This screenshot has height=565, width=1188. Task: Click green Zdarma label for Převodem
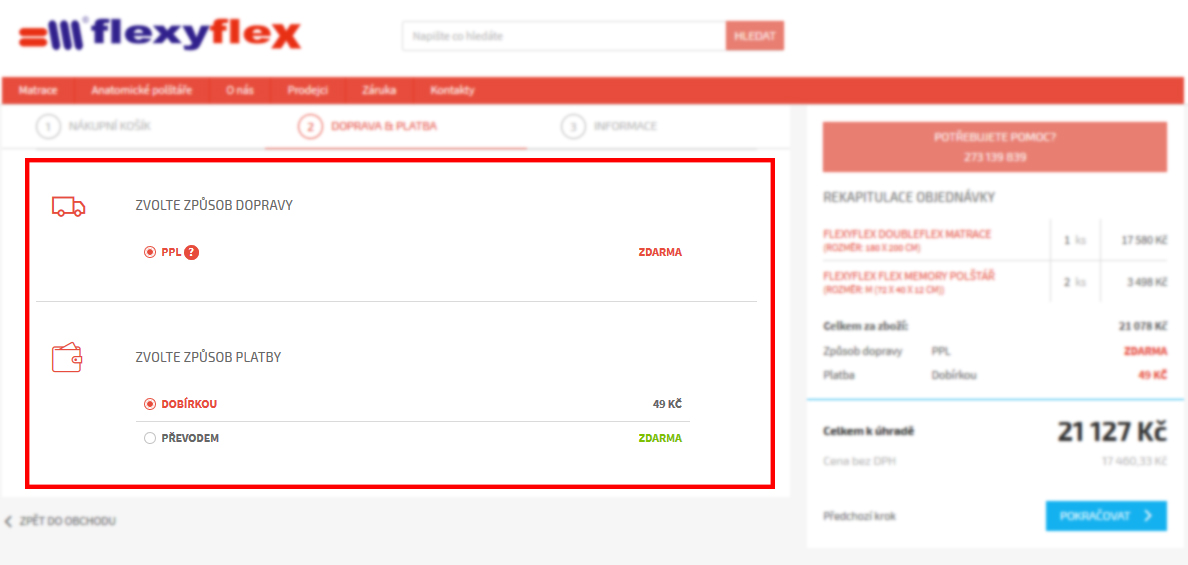(660, 438)
